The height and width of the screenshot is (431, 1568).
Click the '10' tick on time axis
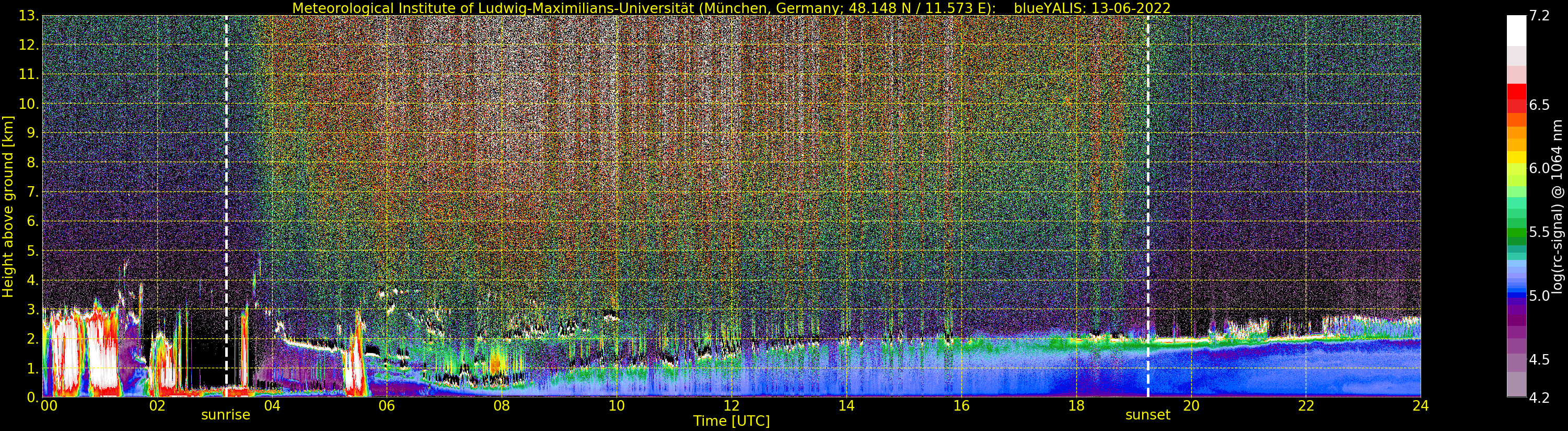click(617, 405)
